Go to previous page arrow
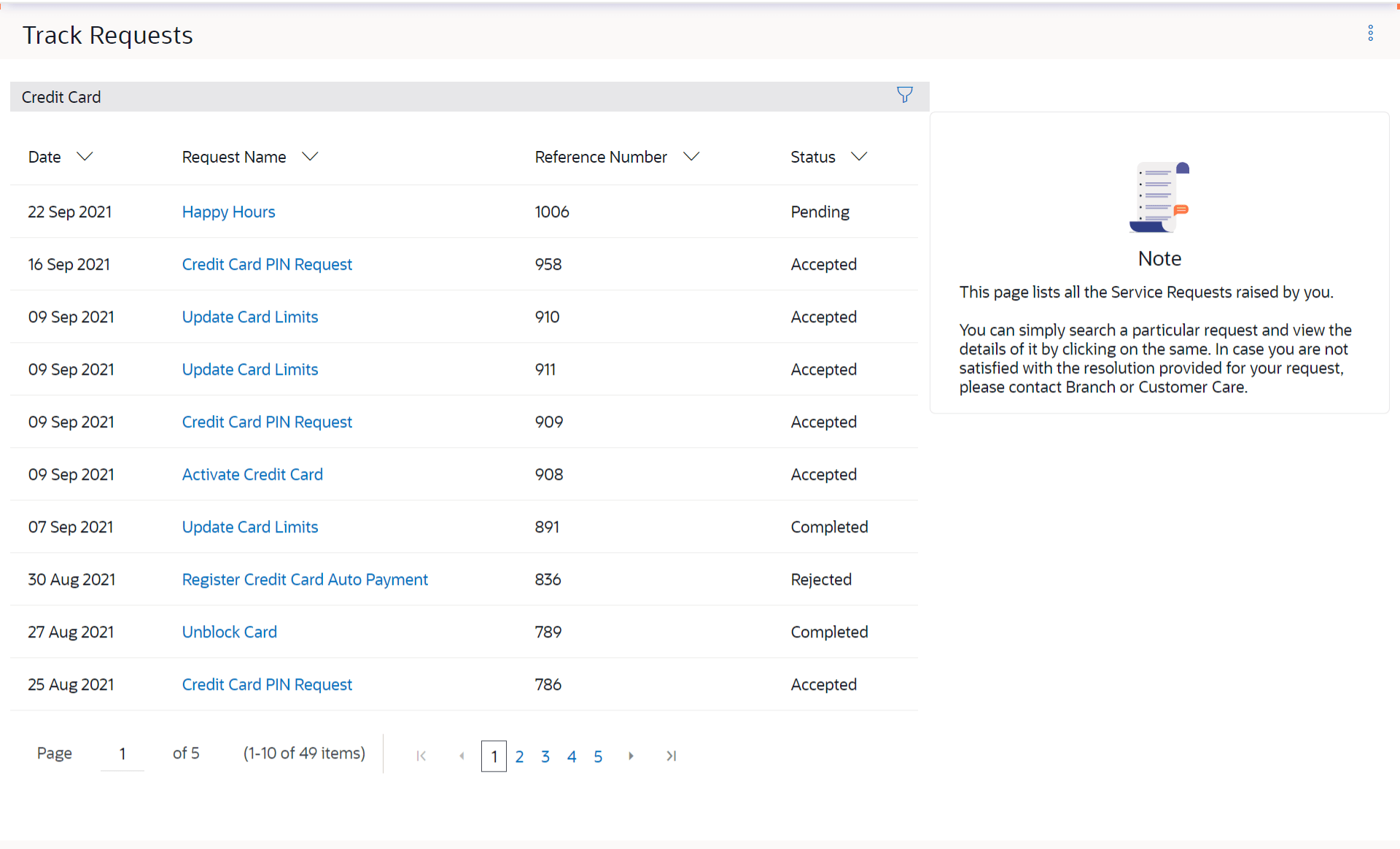1400x849 pixels. (462, 756)
